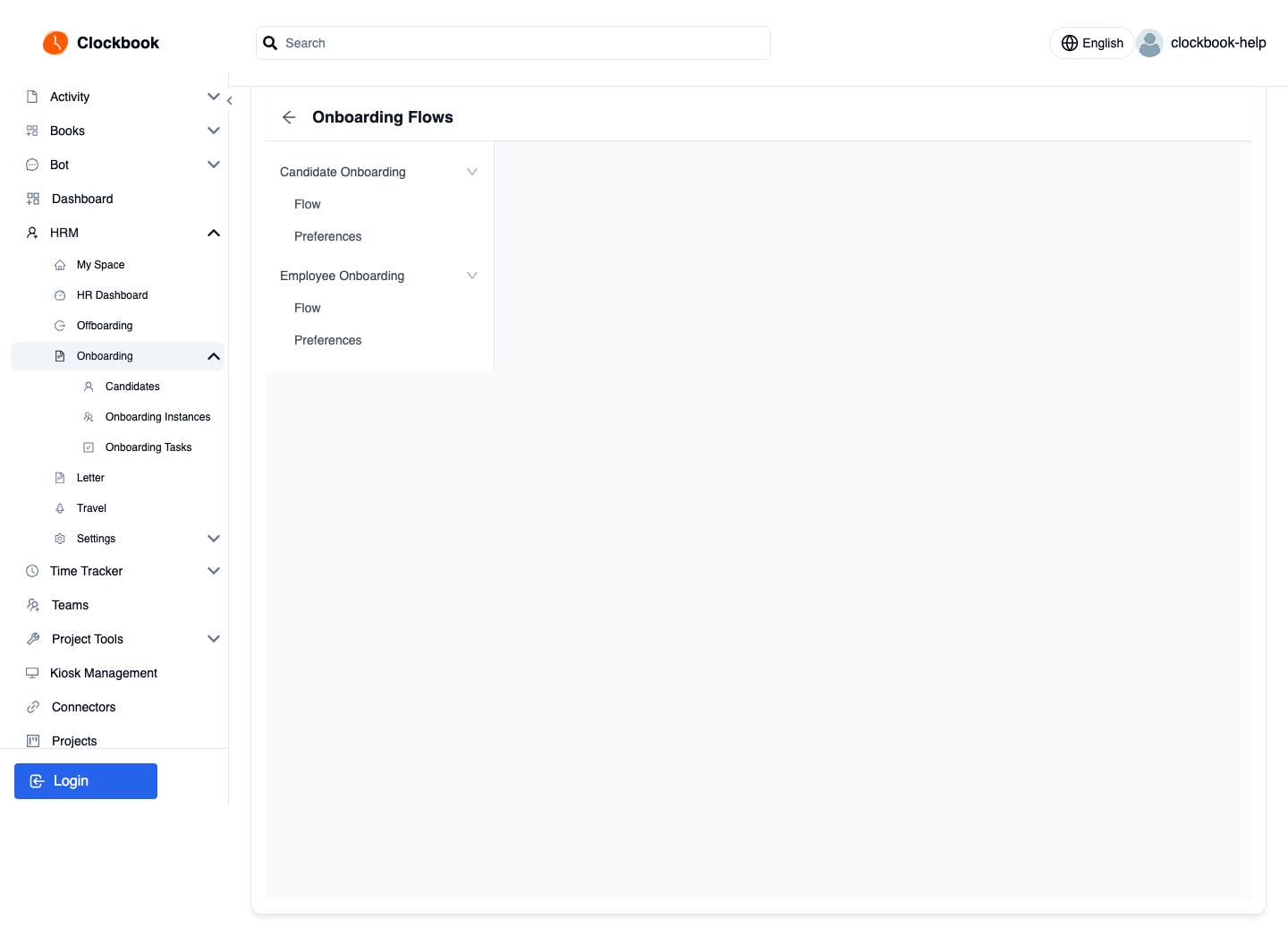Open HR Dashboard link
The width and height of the screenshot is (1288, 936).
(x=113, y=295)
